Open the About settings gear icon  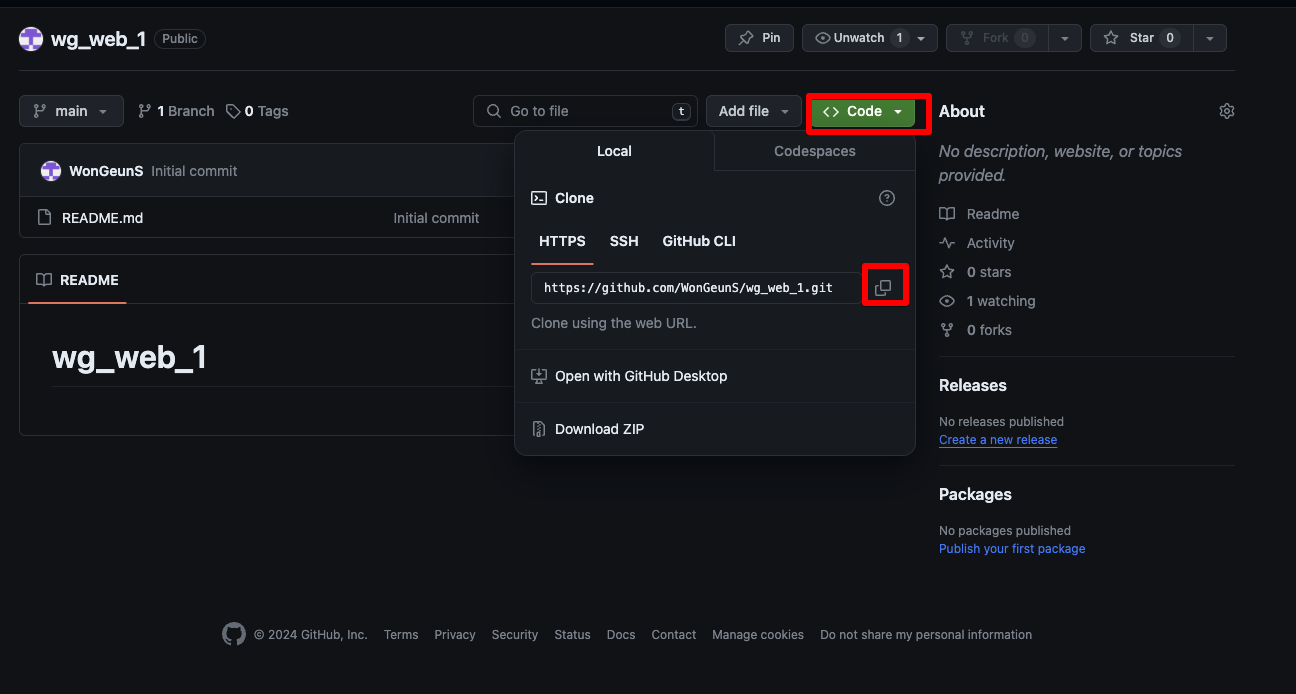[x=1227, y=111]
